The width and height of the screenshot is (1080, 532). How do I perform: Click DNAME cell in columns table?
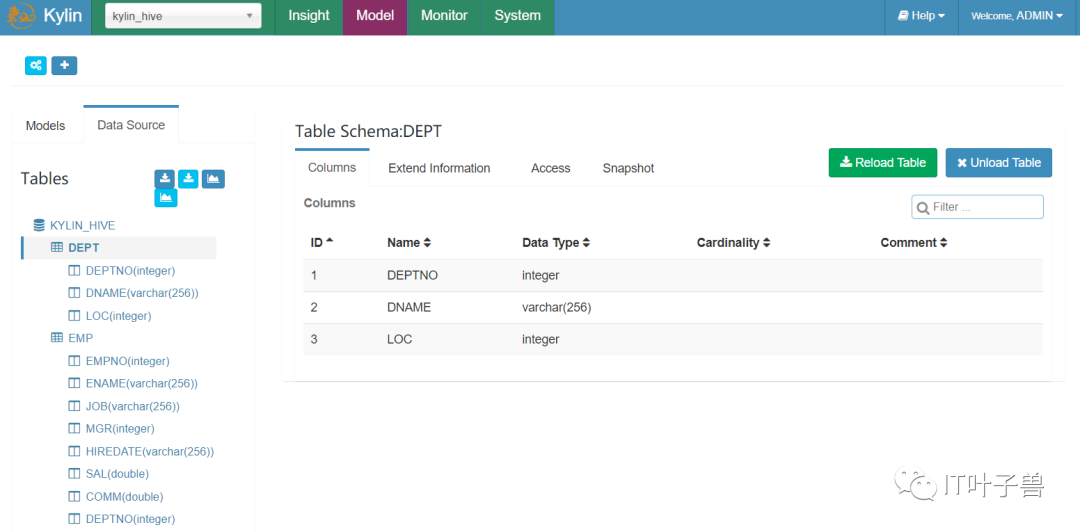click(x=409, y=307)
